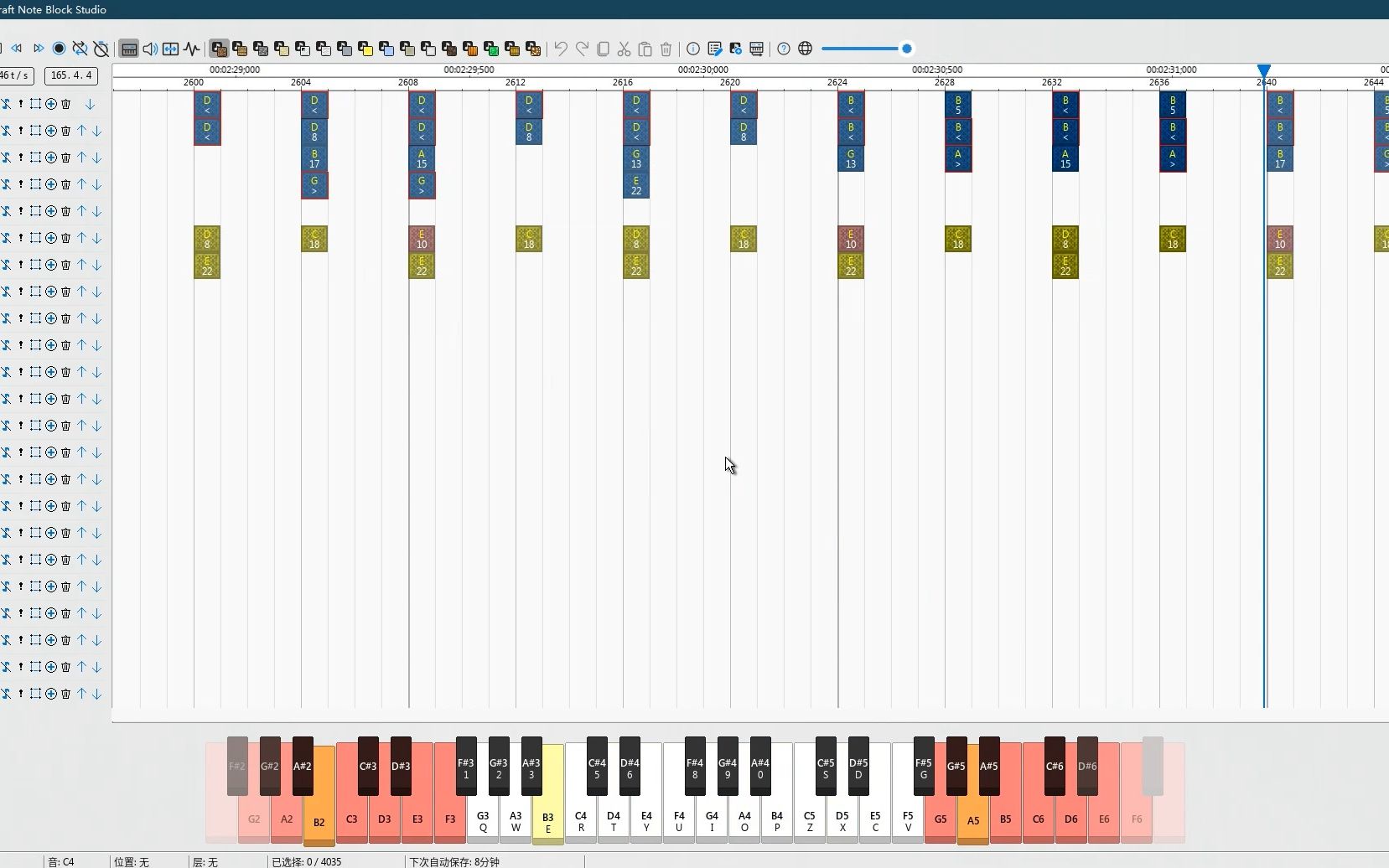The image size is (1389, 868).
Task: Select the Bass Drum instrument icon
Action: click(x=261, y=49)
